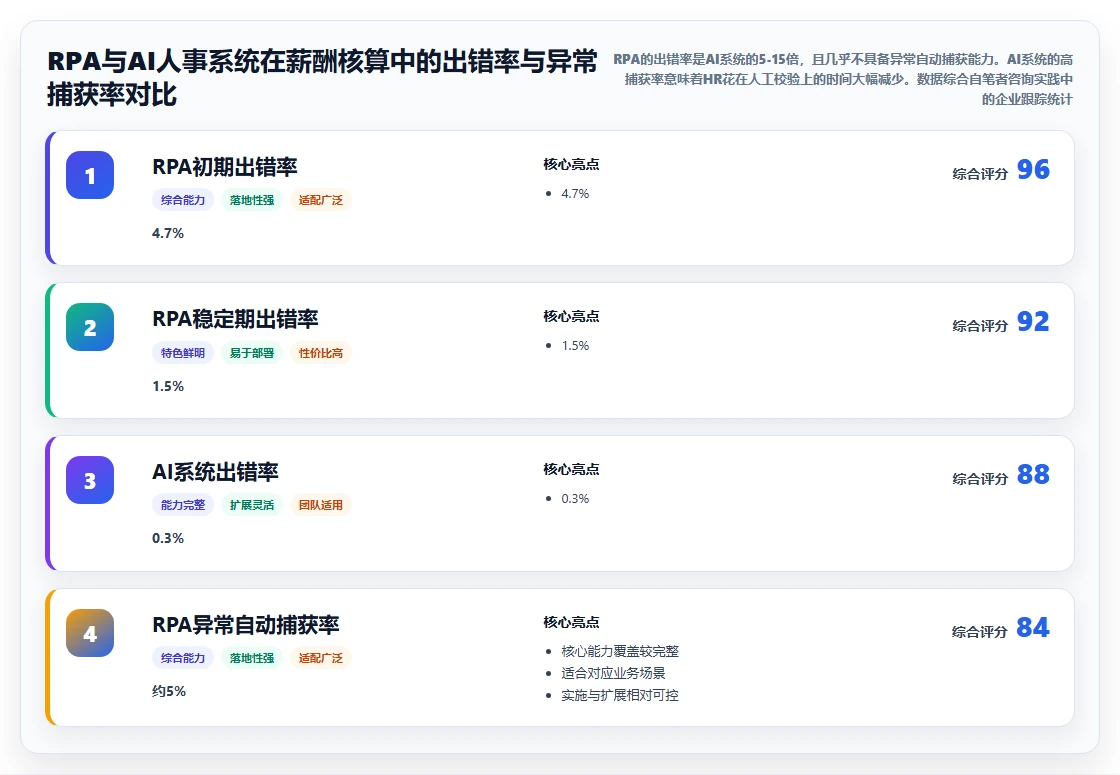Viewport: 1120px width, 775px height.
Task: Click the bold 1.5% value under tags
Action: tap(168, 386)
